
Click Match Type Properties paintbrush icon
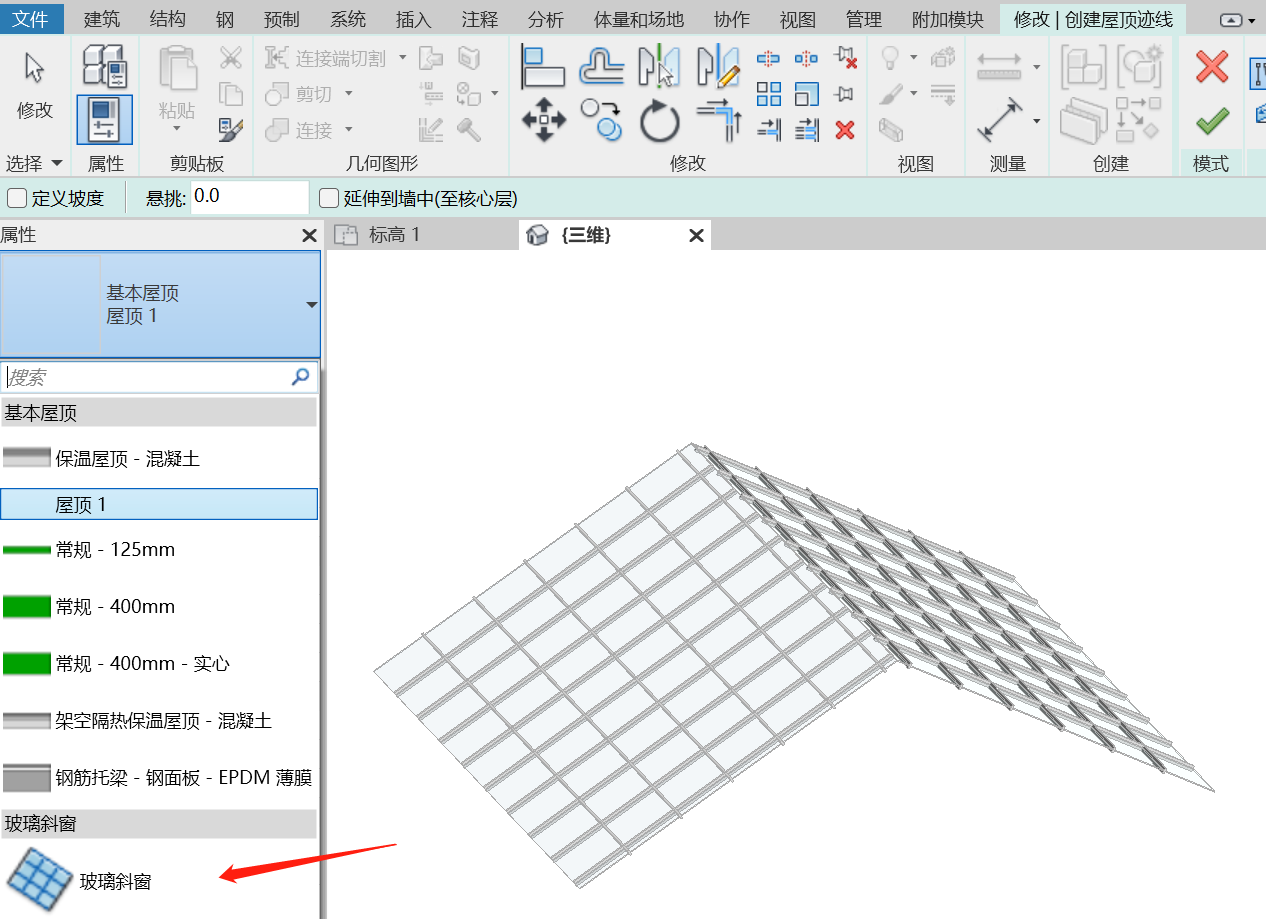coord(230,129)
